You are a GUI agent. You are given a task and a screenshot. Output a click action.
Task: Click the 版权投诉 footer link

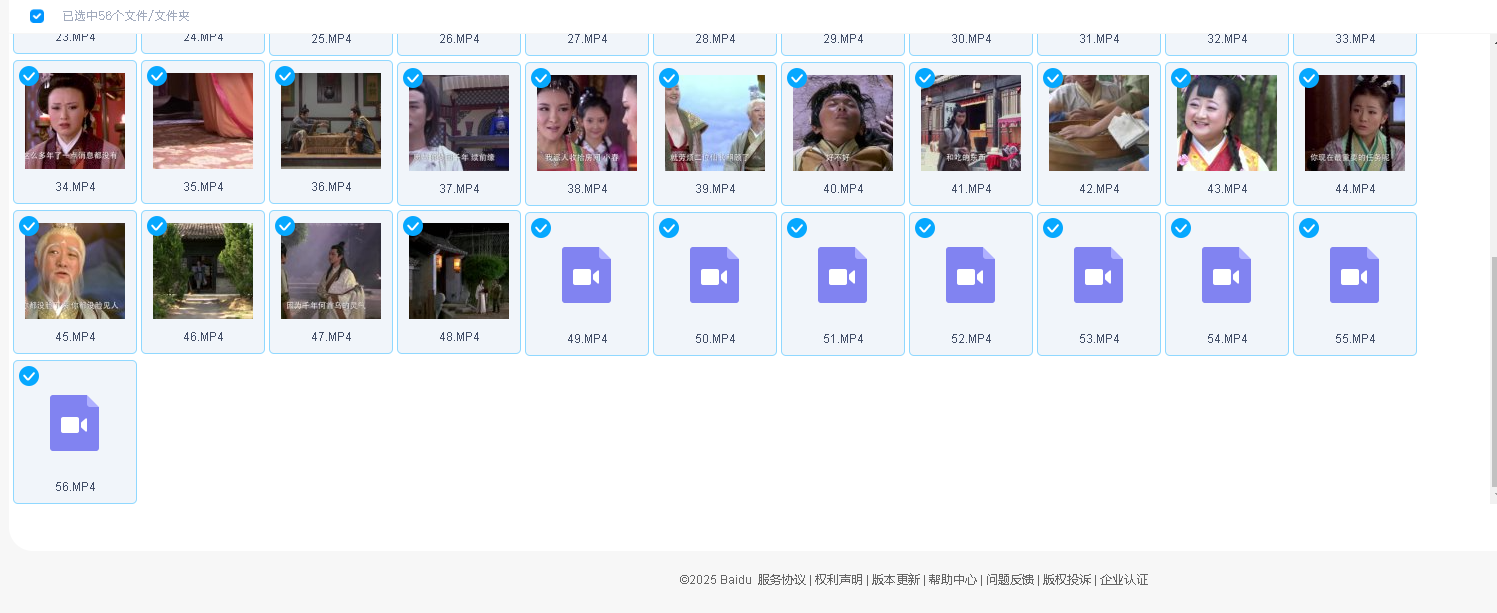point(1066,580)
